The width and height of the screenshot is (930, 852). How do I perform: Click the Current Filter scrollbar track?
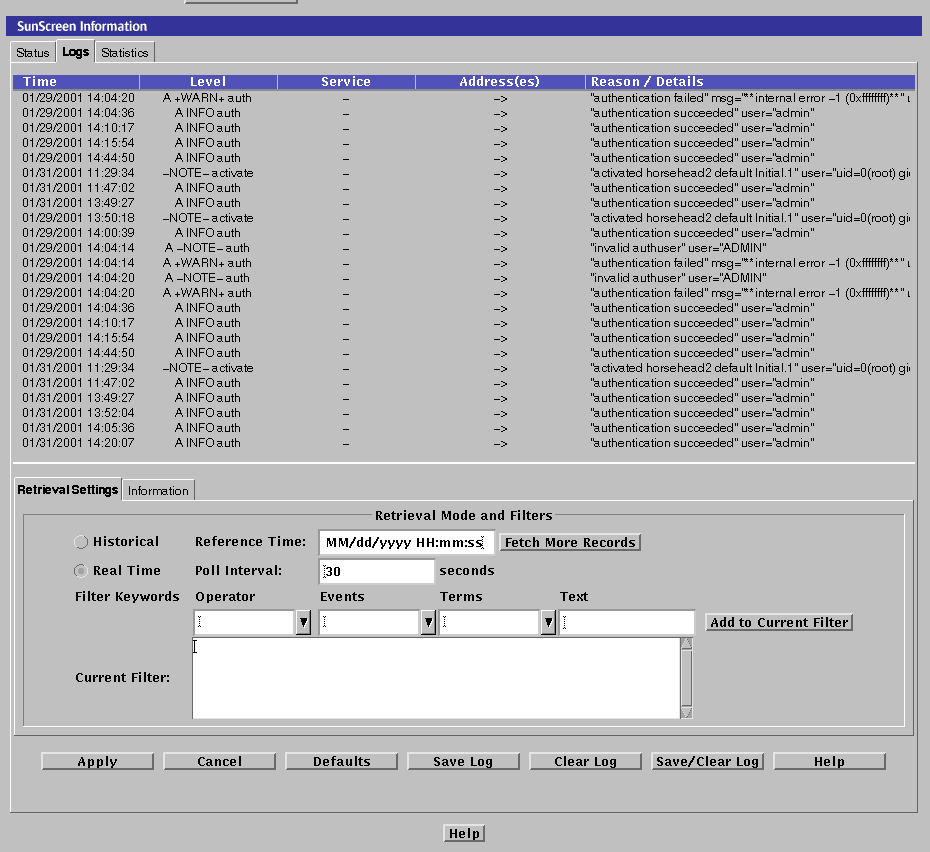pyautogui.click(x=686, y=678)
